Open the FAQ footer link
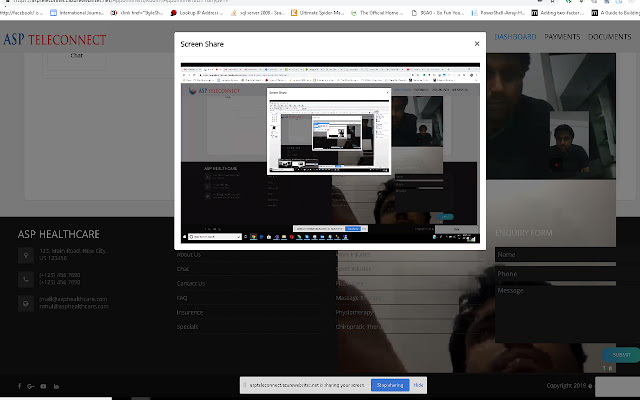Screen dimensions: 640x400 (x=182, y=298)
